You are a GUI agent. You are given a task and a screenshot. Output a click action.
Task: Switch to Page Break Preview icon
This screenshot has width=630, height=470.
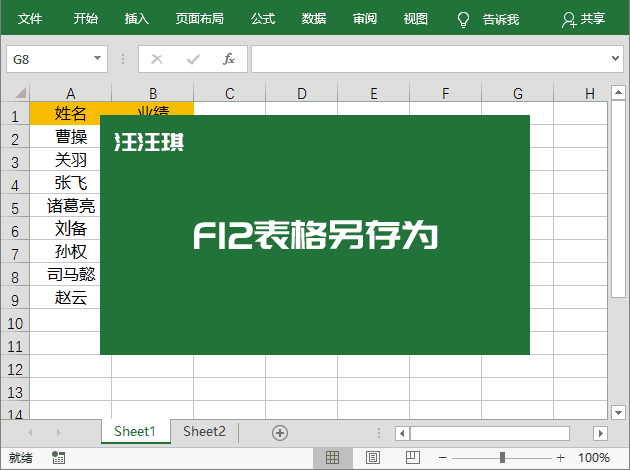413,458
